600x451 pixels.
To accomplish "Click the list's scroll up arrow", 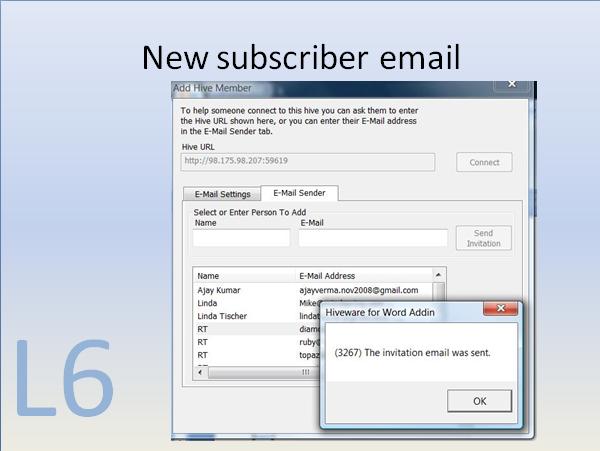I will (439, 275).
